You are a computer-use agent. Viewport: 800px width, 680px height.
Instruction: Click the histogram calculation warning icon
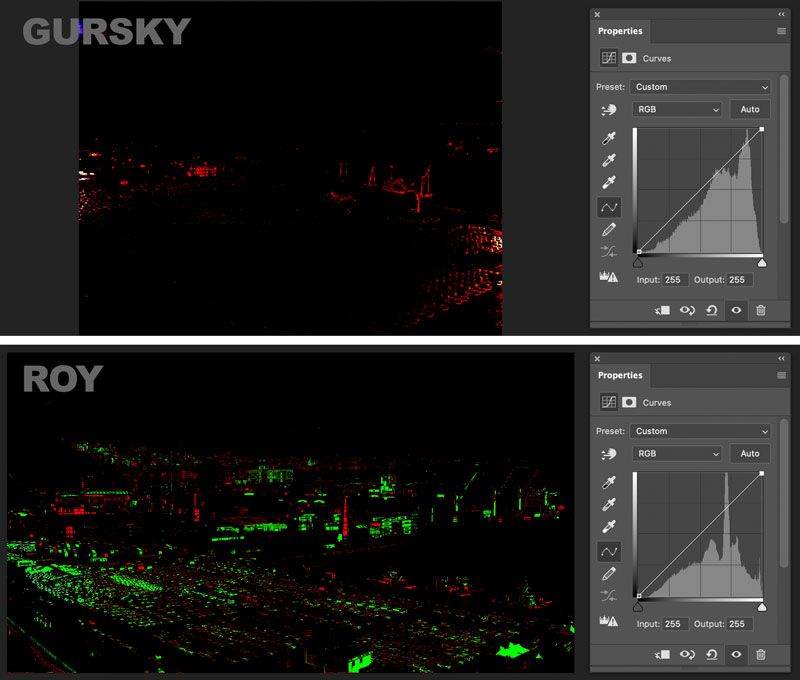pos(608,276)
